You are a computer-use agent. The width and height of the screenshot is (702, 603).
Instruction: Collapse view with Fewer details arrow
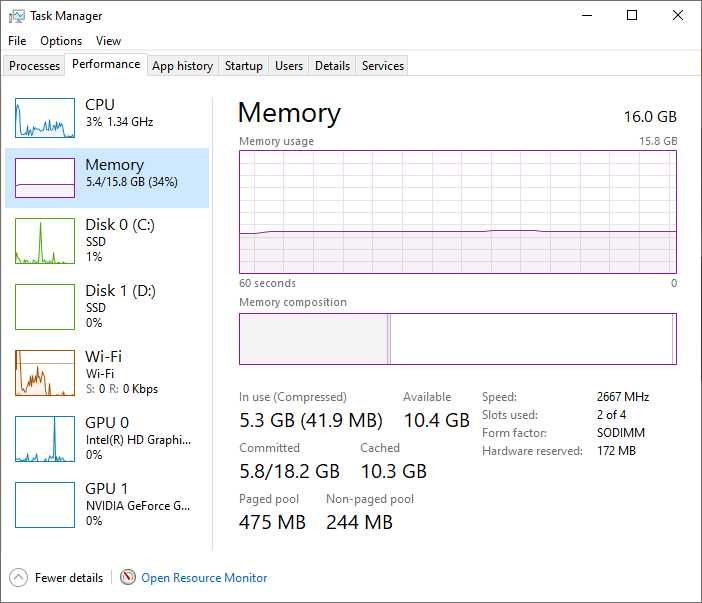click(x=18, y=578)
